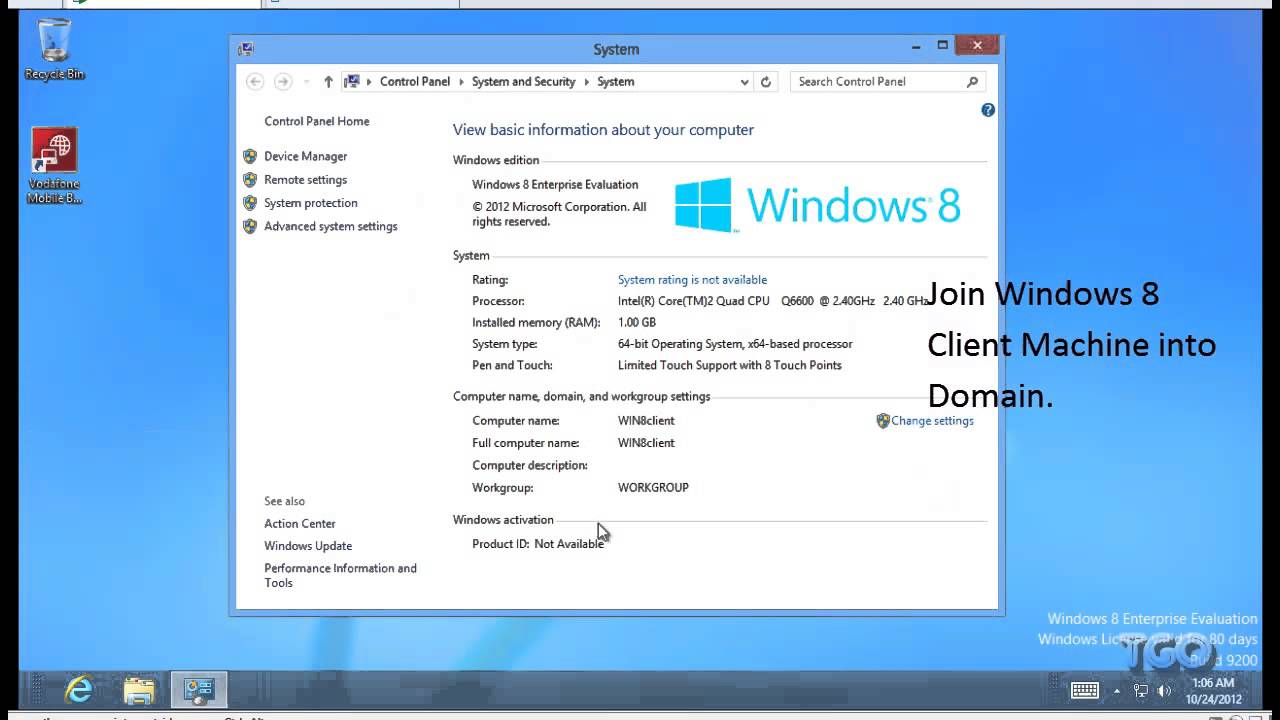Click the shield icon beside Device Manager
Image resolution: width=1280 pixels, height=720 pixels.
tap(250, 156)
